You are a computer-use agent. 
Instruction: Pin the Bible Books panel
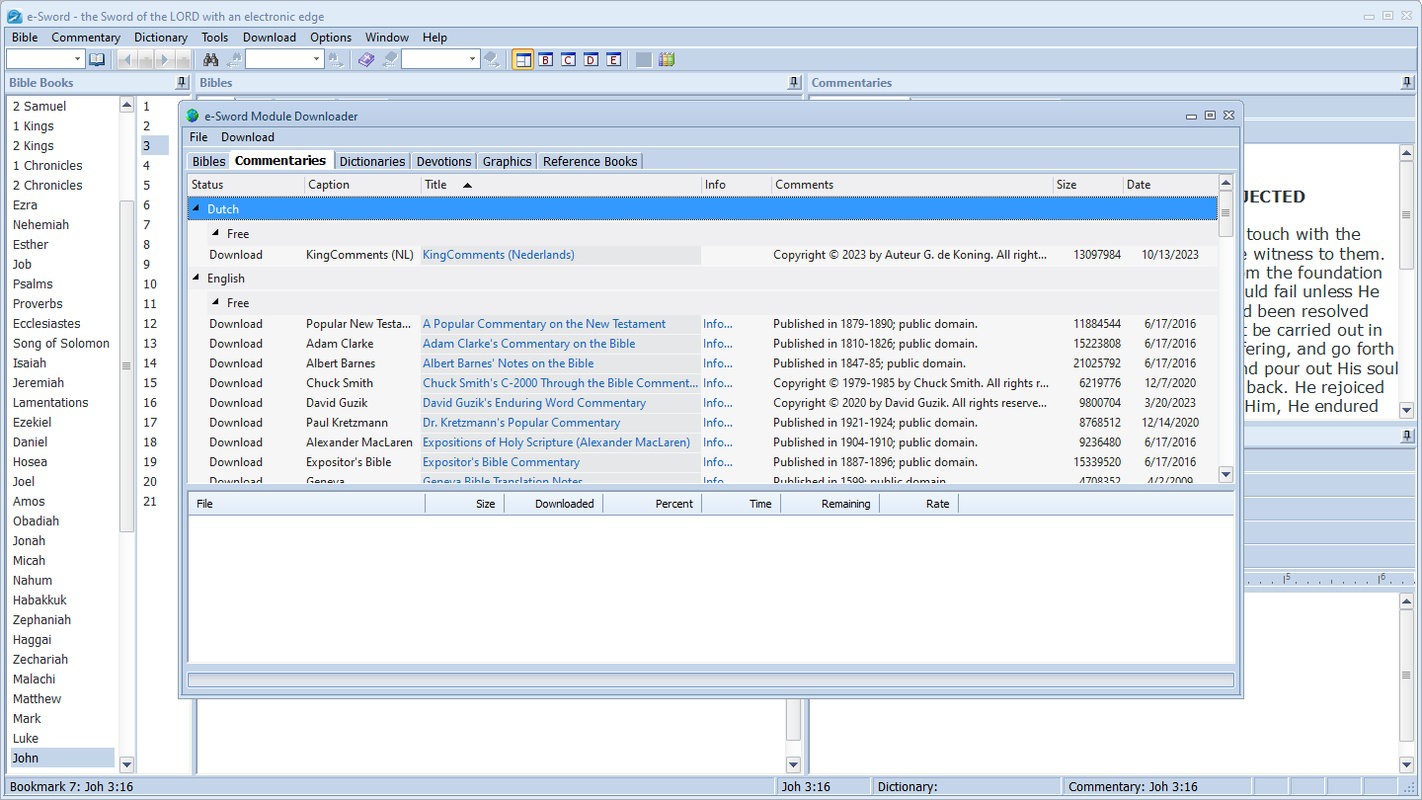click(181, 83)
